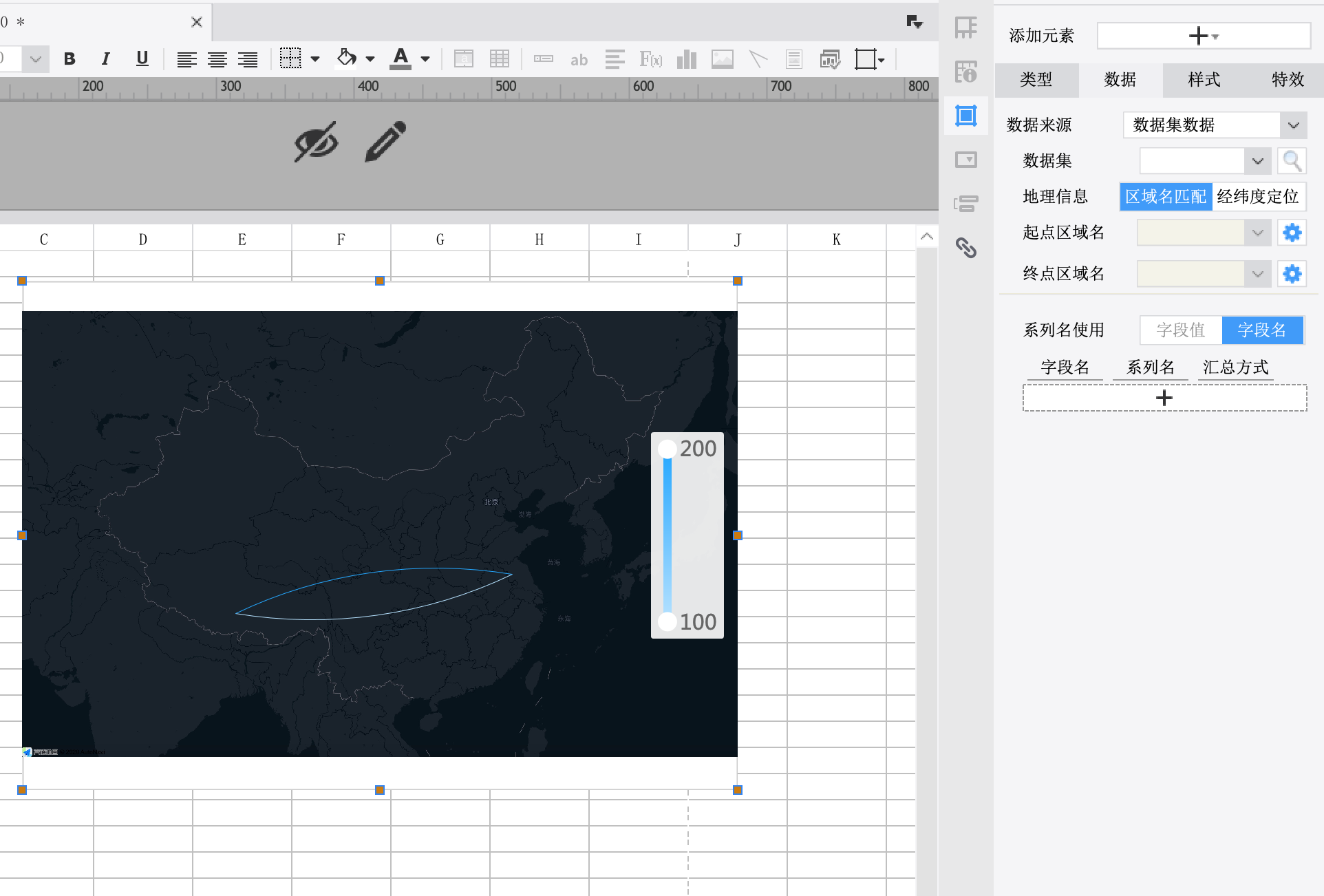1324x896 pixels.
Task: Click the scroll up arrow
Action: pyautogui.click(x=927, y=237)
